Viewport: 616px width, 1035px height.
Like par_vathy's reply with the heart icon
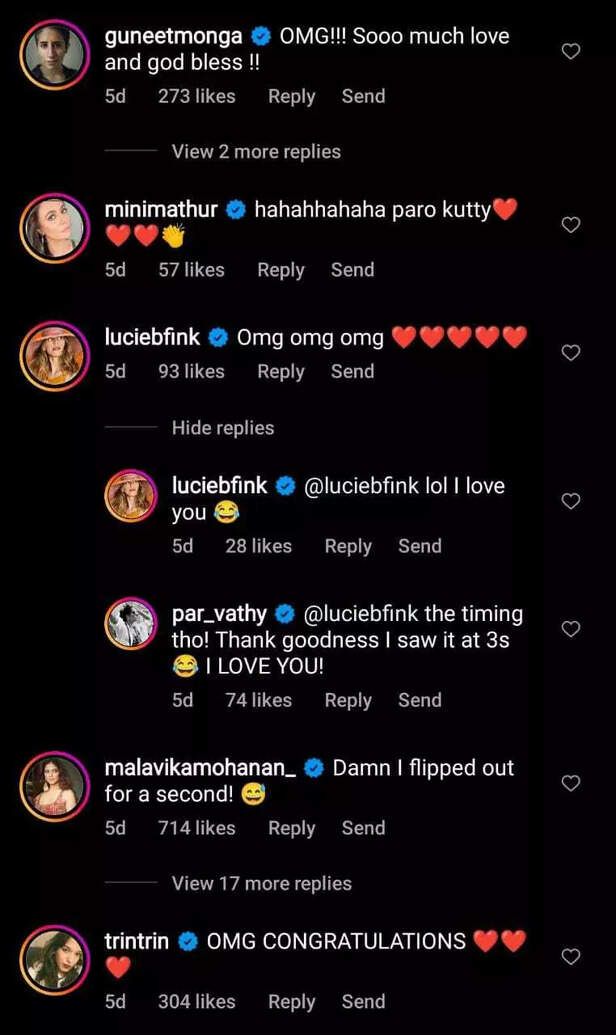(571, 629)
